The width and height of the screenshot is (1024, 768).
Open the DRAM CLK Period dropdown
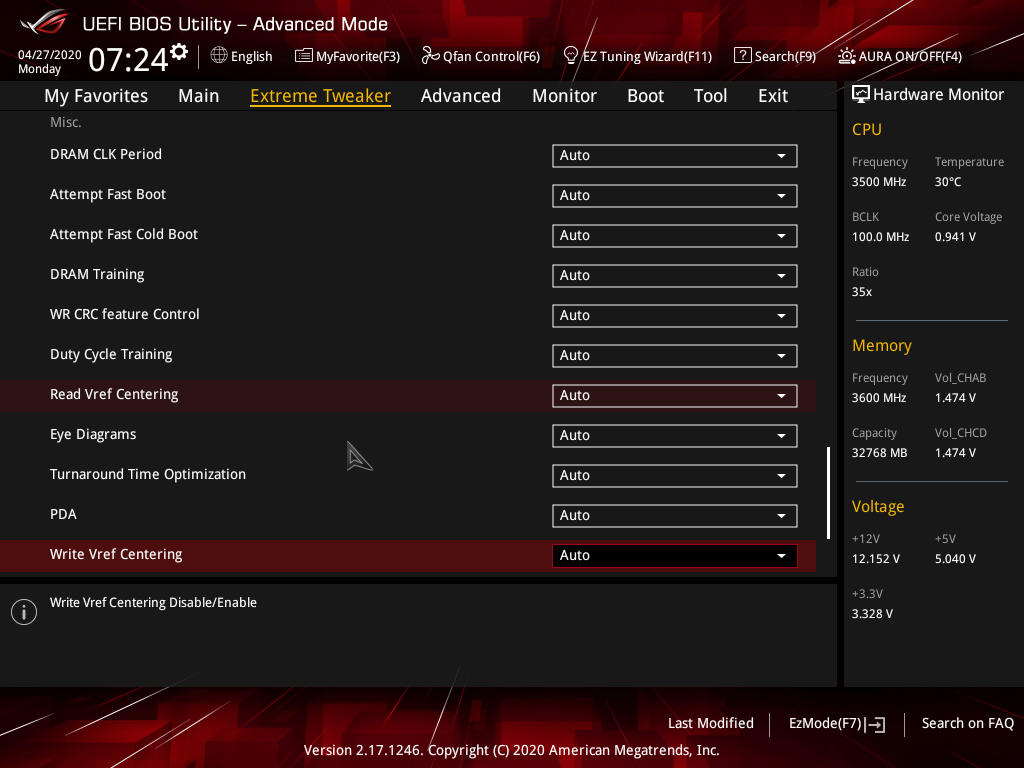(x=675, y=155)
